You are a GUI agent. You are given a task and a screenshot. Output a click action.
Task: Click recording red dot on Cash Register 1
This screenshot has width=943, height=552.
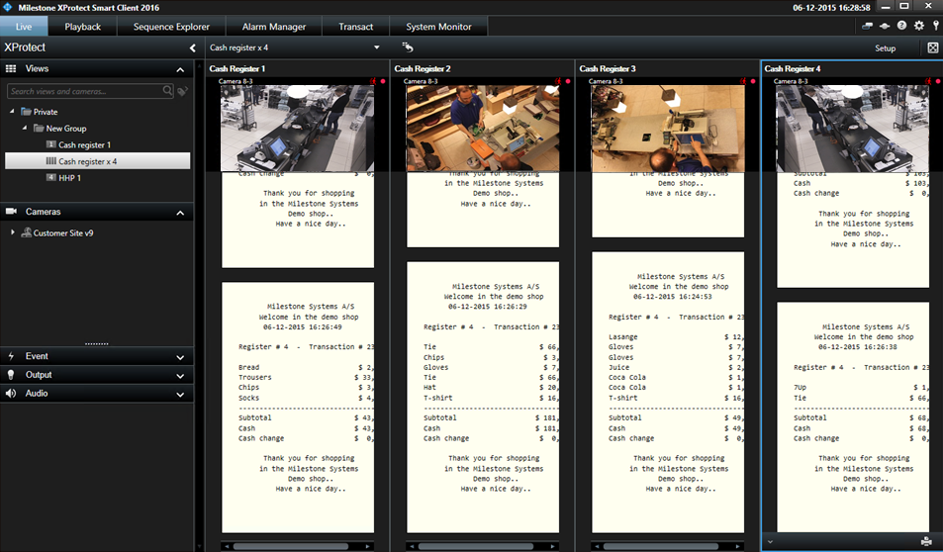pos(382,81)
